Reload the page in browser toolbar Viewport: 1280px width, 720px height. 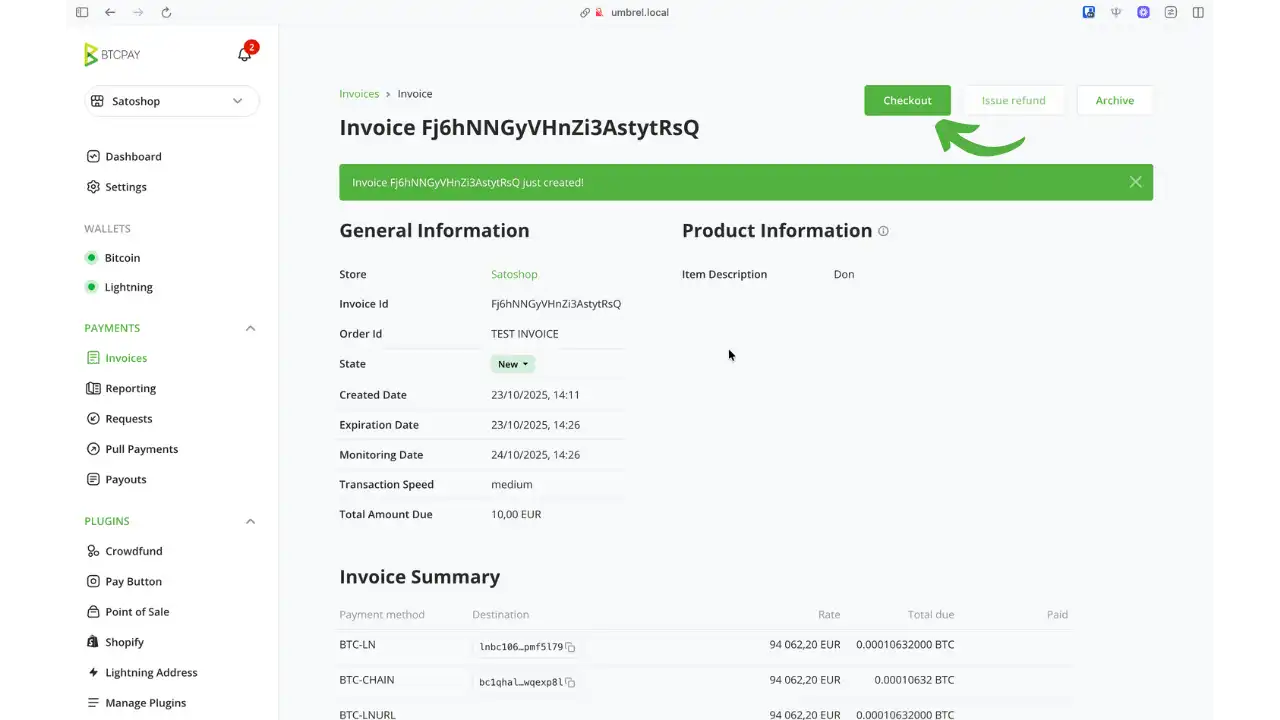(x=166, y=12)
